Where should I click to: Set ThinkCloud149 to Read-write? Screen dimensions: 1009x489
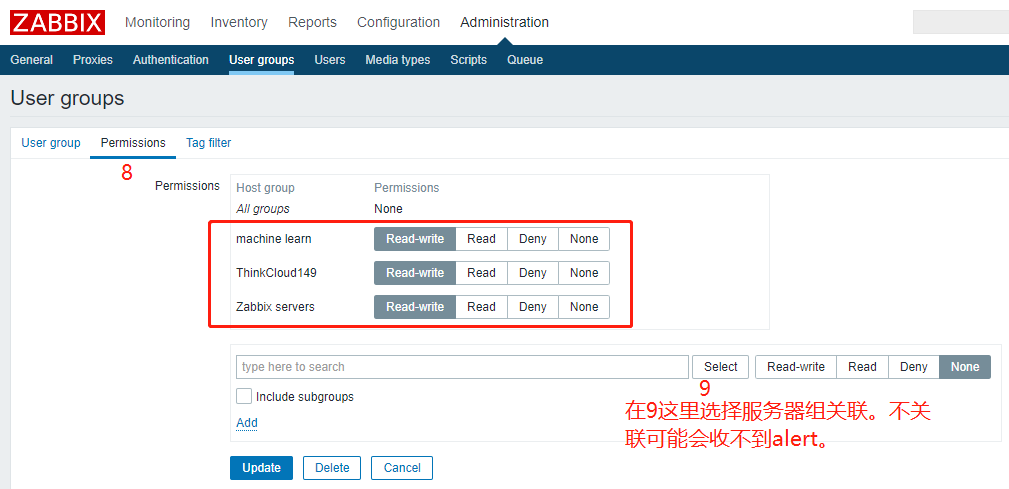(415, 273)
